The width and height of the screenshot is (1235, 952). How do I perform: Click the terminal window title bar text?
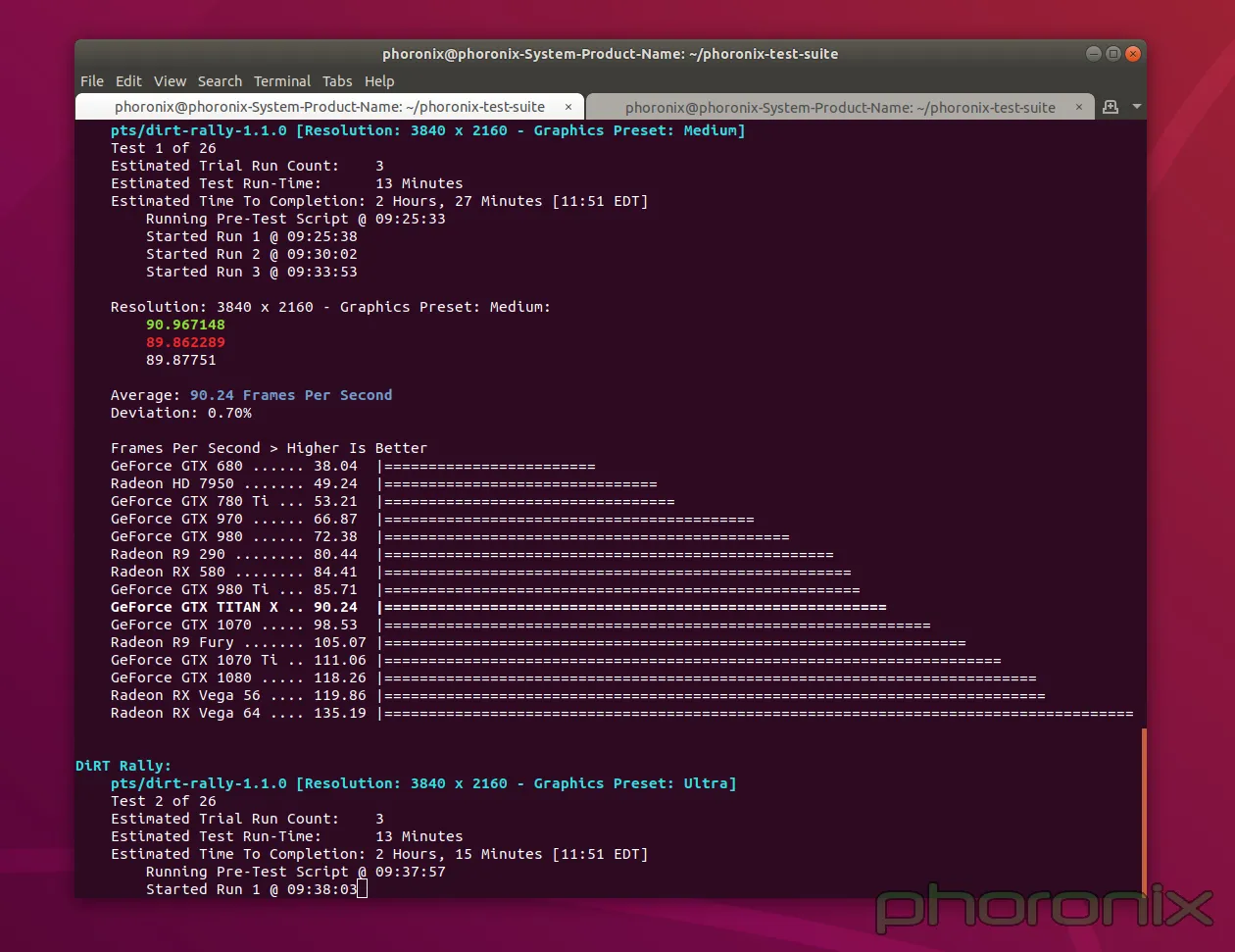(611, 54)
